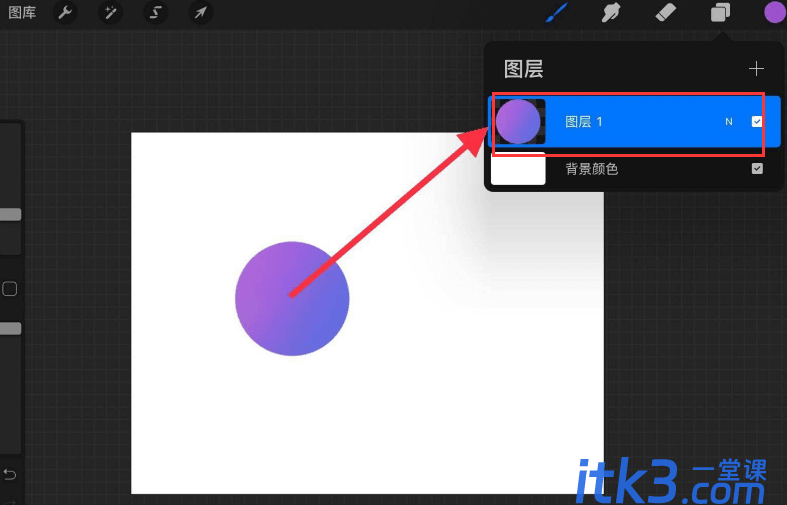Screen dimensions: 787x505
Task: Add a new layer with plus button
Action: pos(756,69)
